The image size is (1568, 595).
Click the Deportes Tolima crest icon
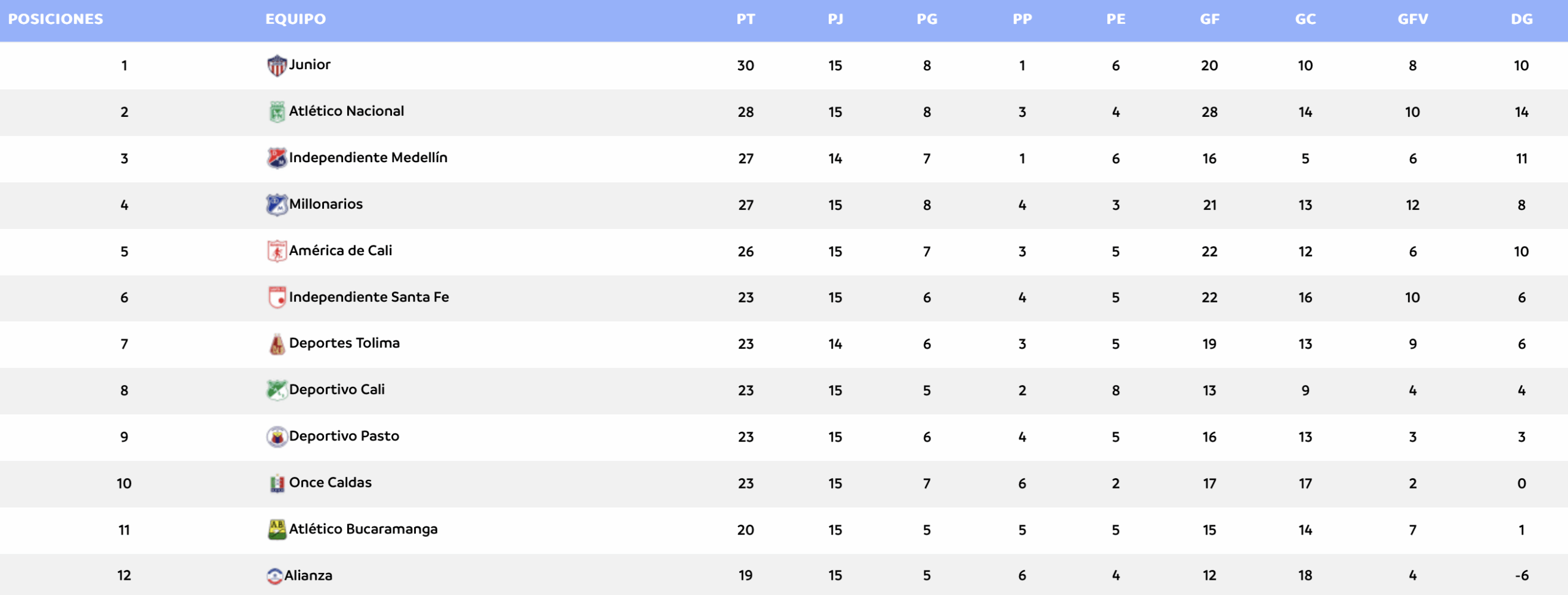point(277,344)
